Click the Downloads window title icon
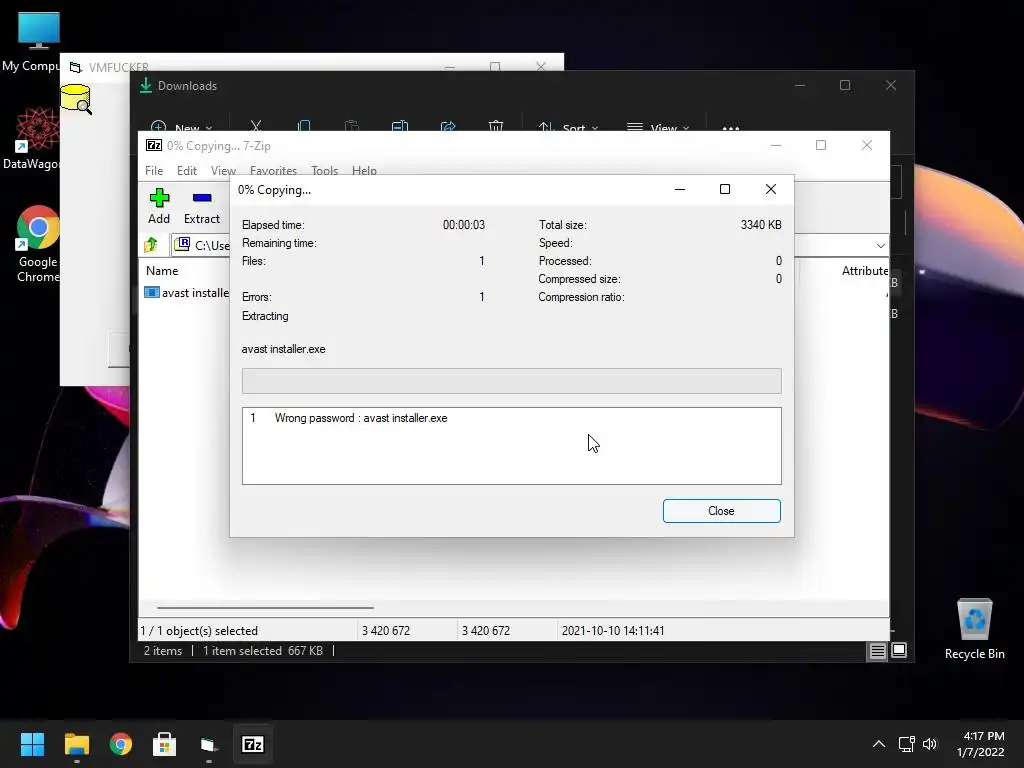The height and width of the screenshot is (768, 1024). (x=146, y=86)
